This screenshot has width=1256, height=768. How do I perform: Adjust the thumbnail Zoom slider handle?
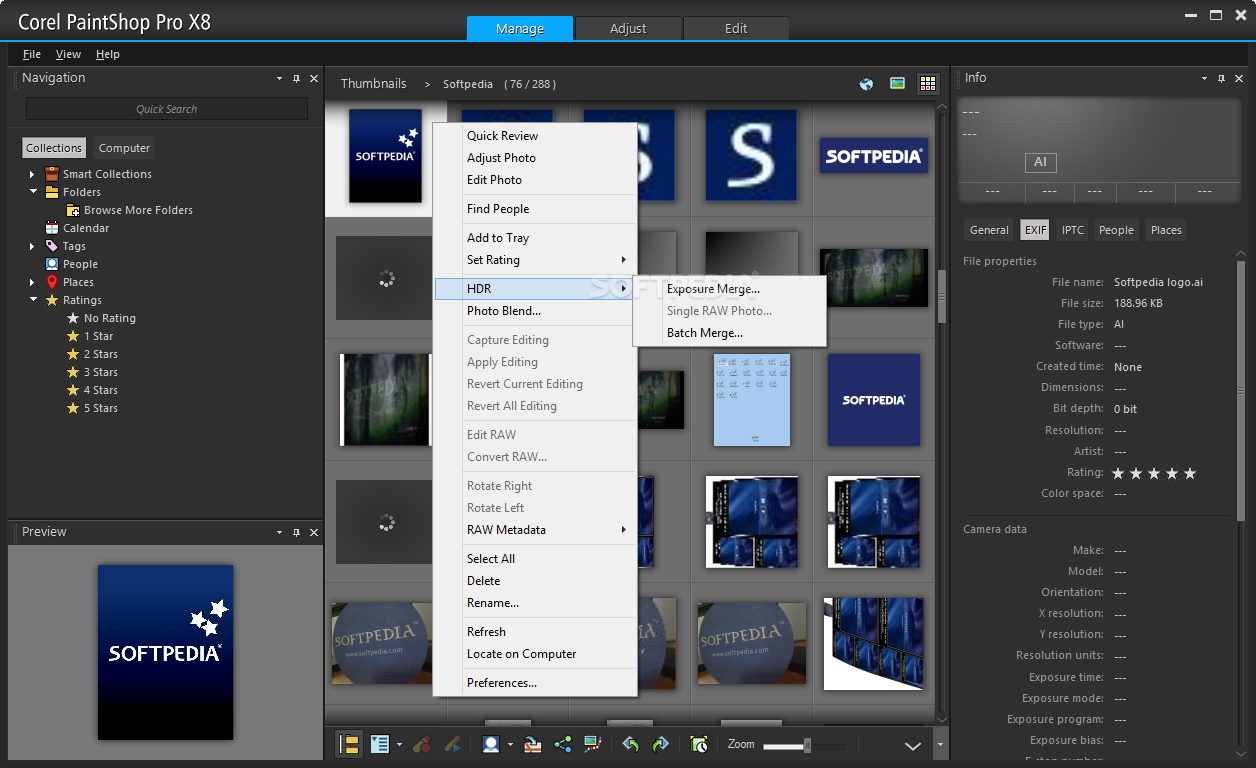(807, 745)
